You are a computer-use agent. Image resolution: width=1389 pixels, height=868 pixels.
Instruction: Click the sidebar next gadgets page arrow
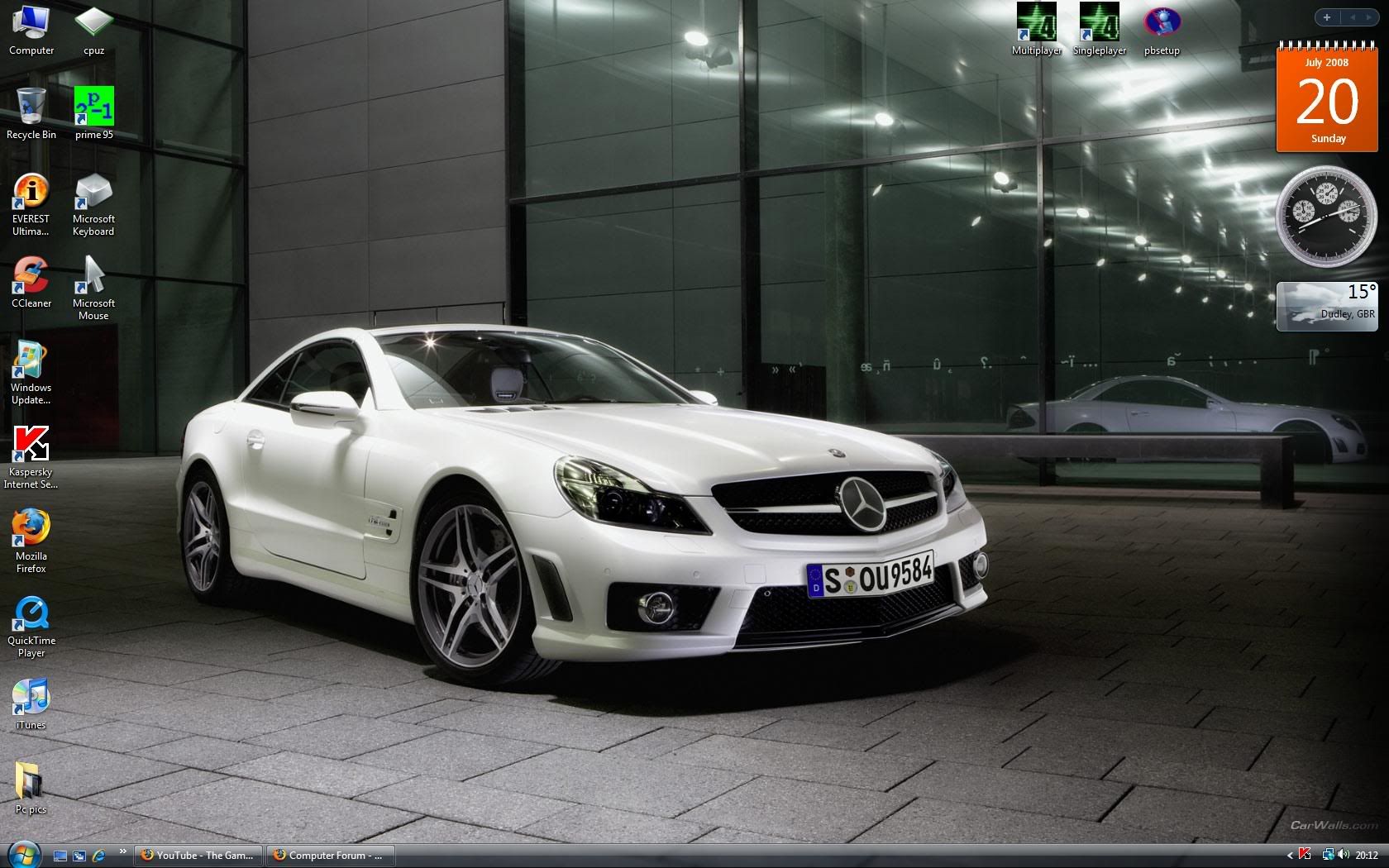(x=1369, y=17)
